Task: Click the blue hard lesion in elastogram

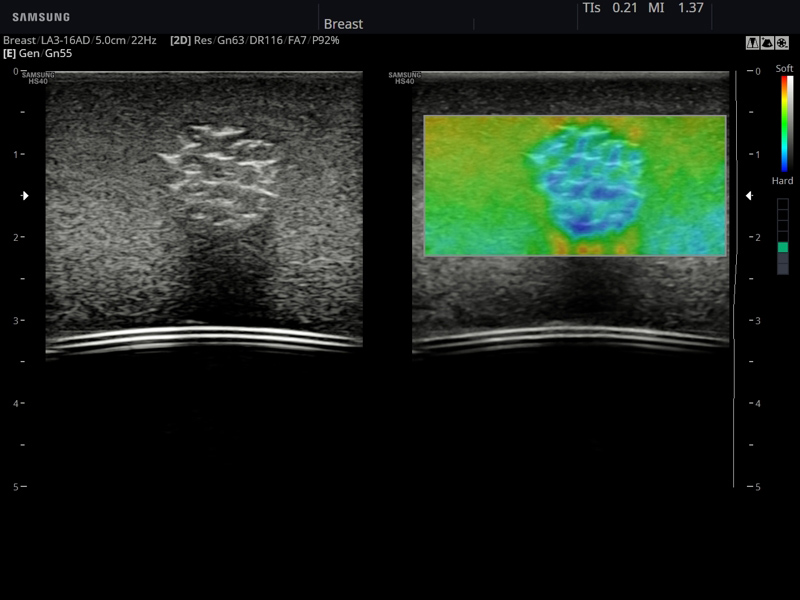Action: tap(587, 184)
